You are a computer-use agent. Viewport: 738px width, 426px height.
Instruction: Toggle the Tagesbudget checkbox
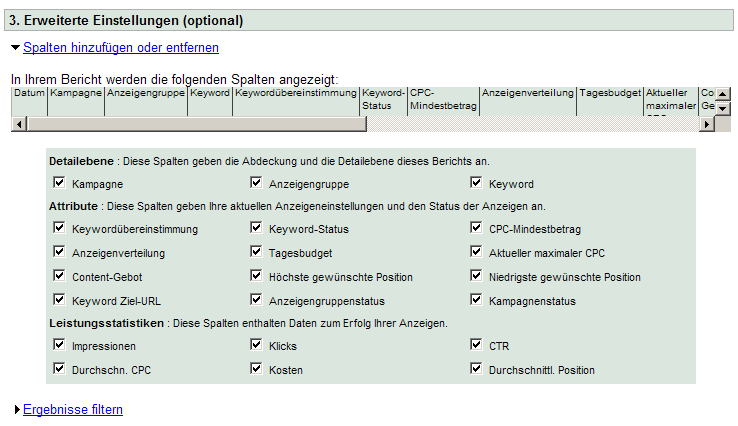(257, 252)
